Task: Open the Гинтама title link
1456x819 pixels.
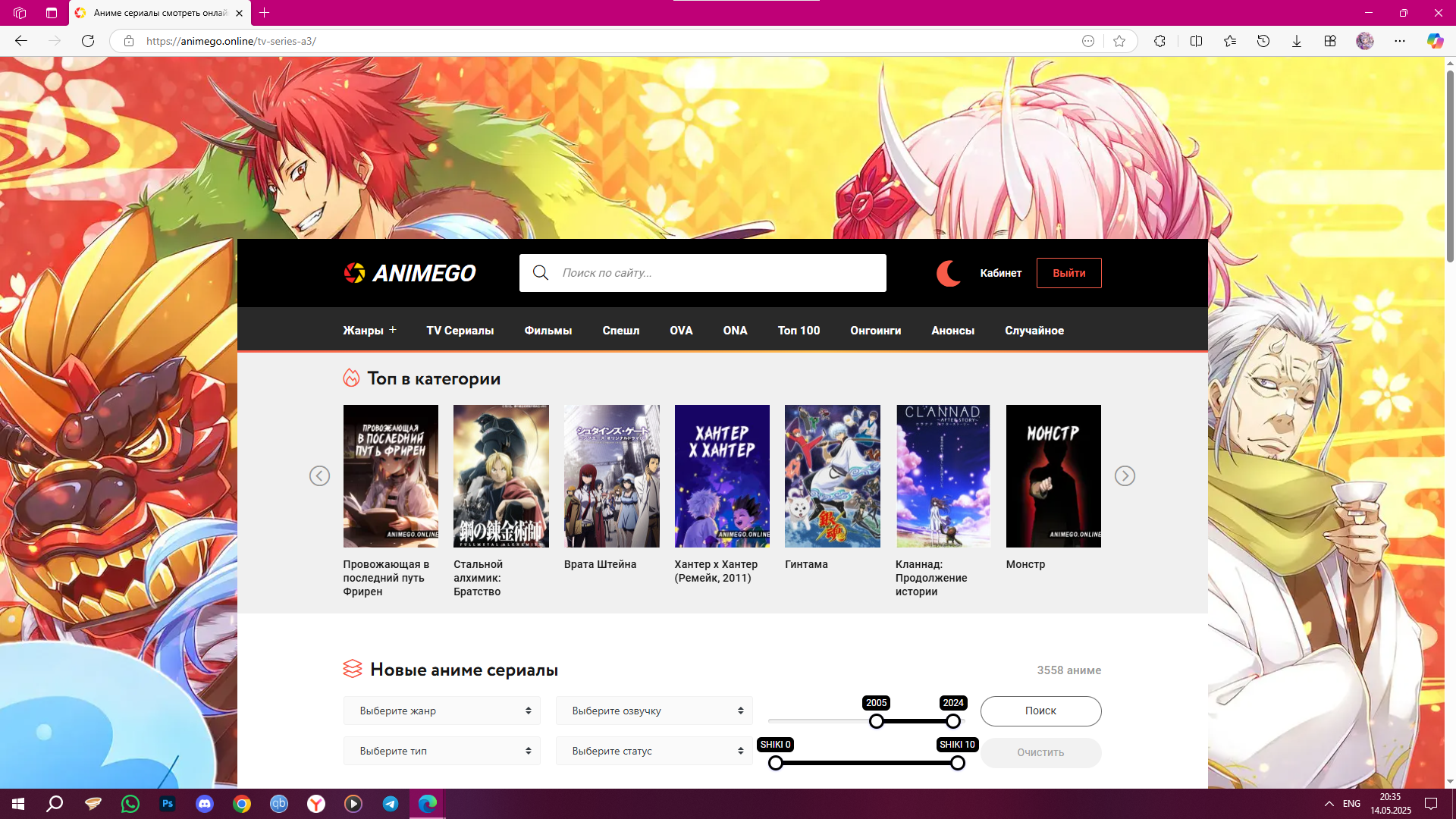Action: point(806,564)
